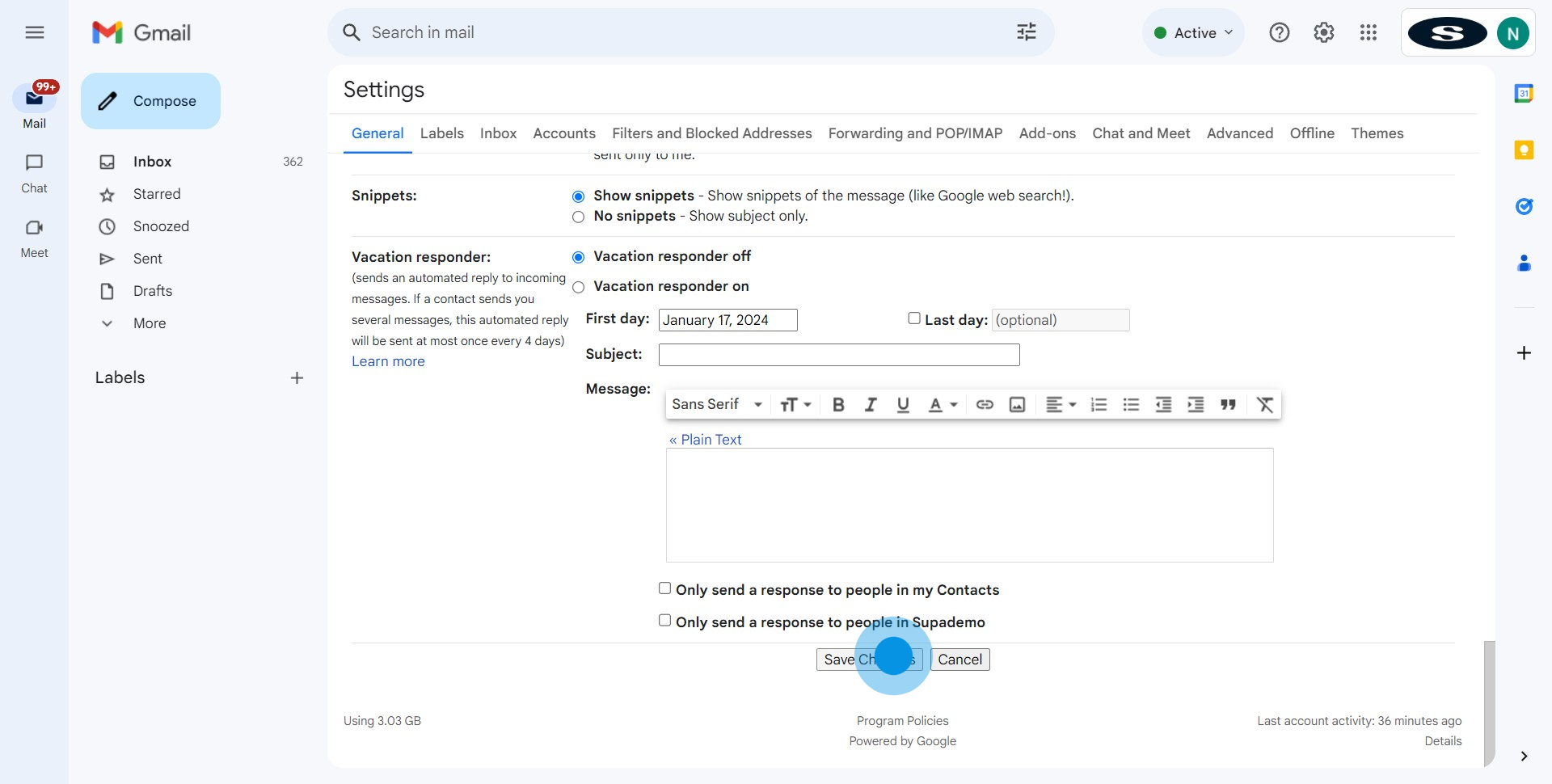Select Vacation responder on
1552x784 pixels.
coord(579,287)
